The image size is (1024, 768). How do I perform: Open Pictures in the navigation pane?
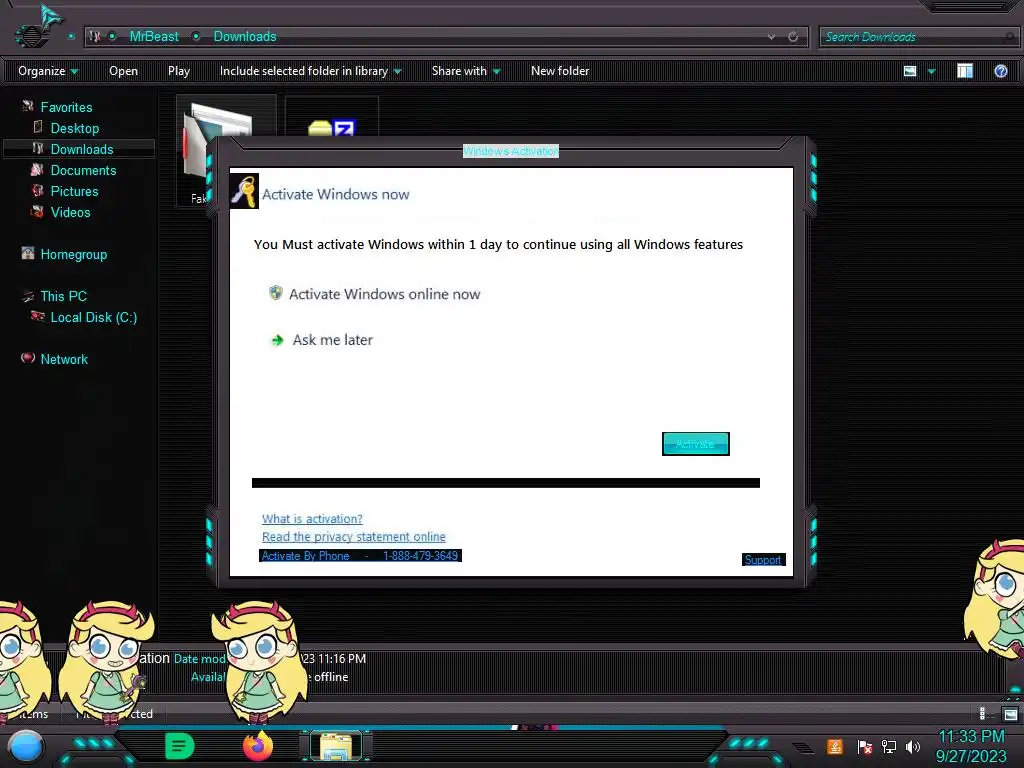tap(74, 191)
